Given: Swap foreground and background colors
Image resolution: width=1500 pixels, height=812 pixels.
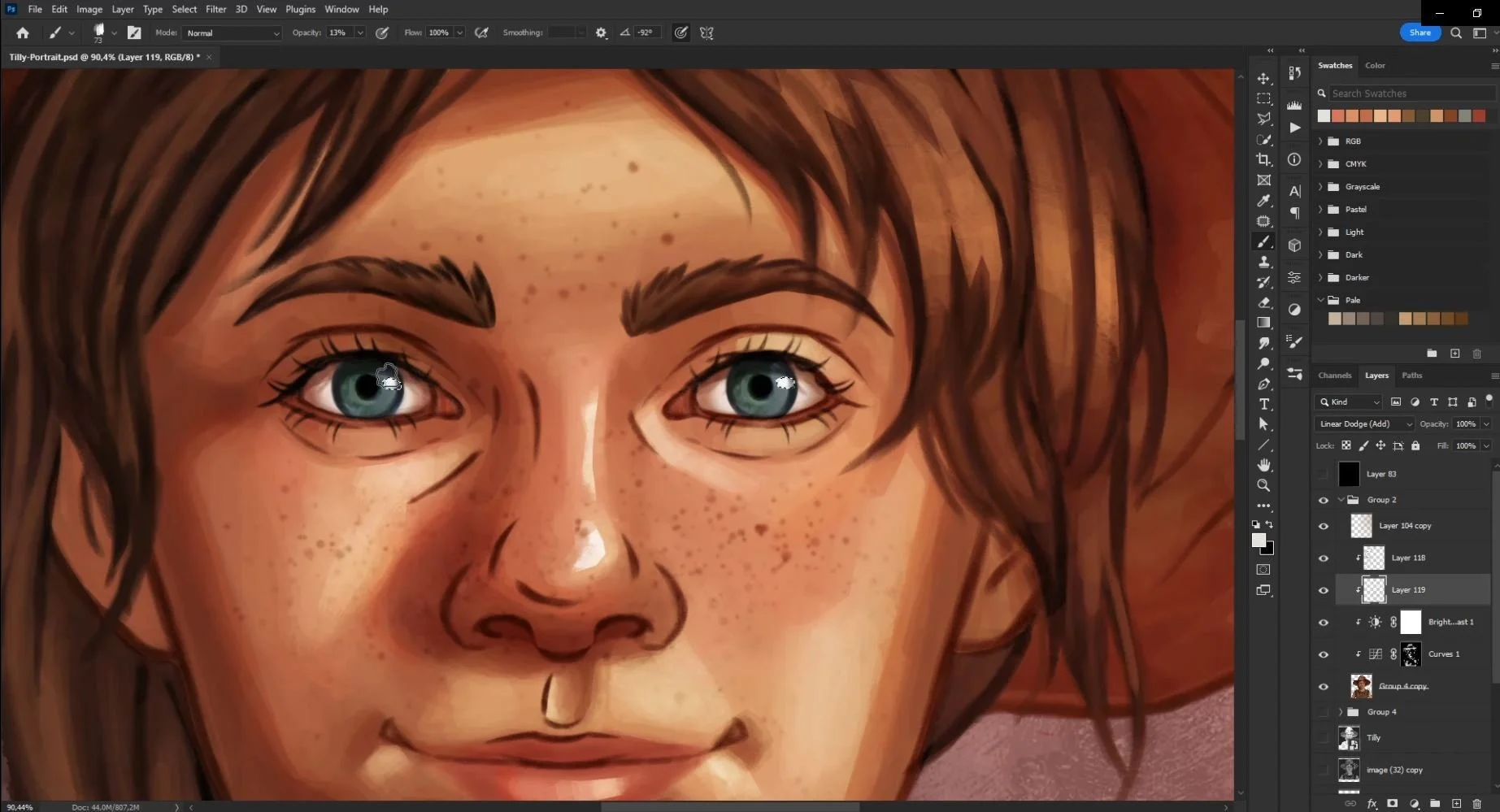Looking at the screenshot, I should click(x=1270, y=525).
